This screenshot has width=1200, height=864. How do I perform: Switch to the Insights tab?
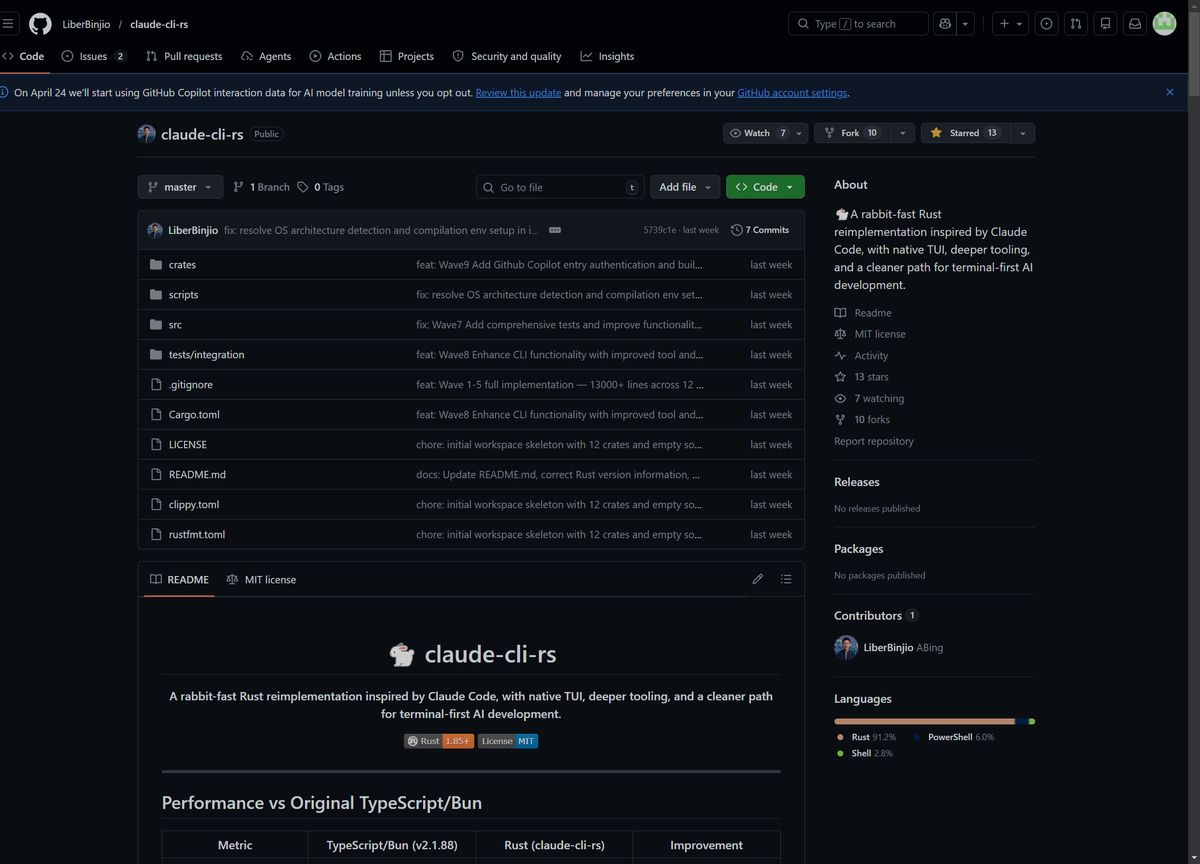point(607,56)
